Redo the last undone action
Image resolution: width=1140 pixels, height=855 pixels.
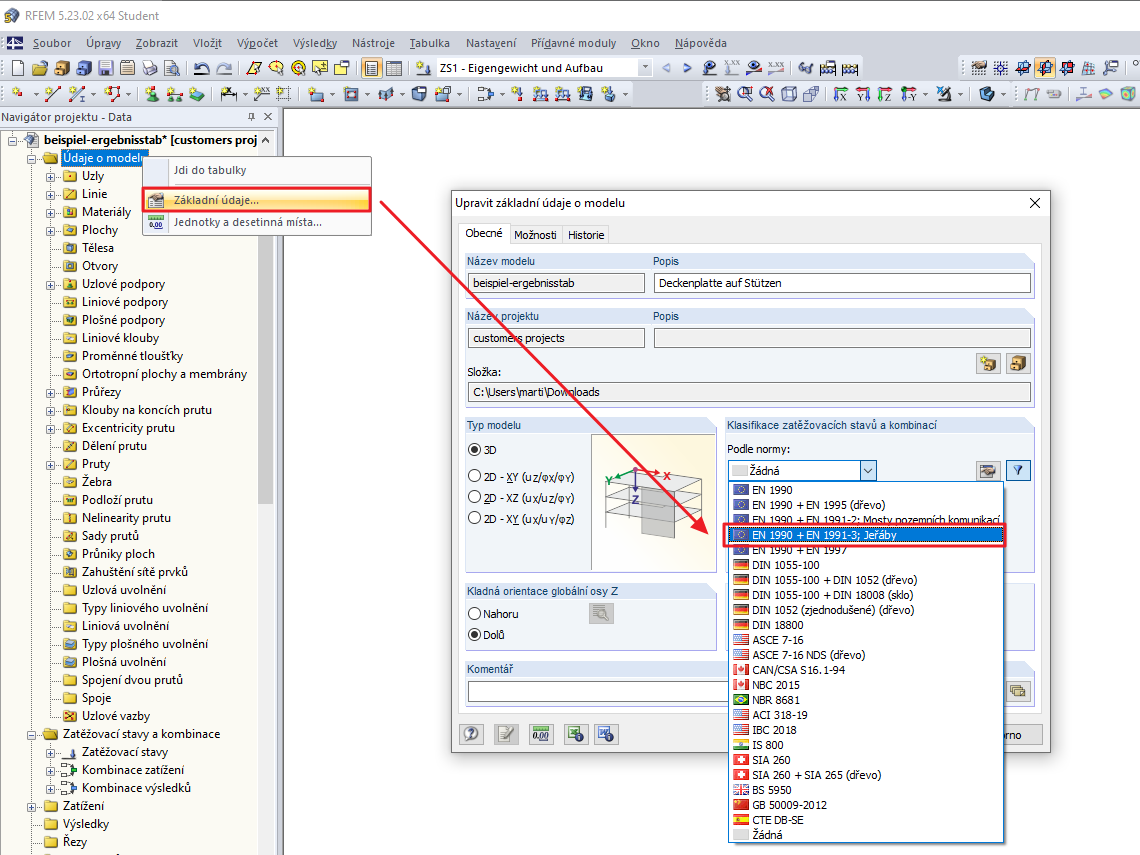[x=224, y=68]
